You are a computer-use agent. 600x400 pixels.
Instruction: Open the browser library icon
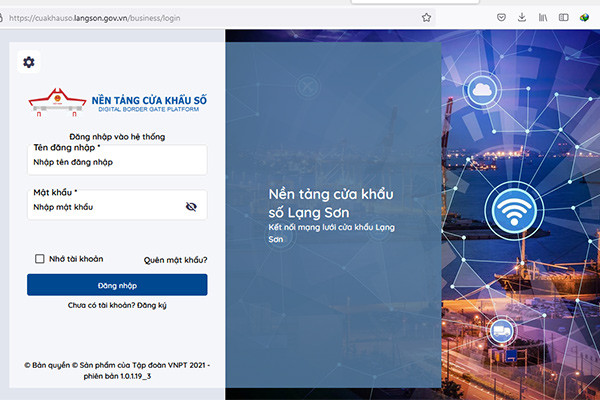543,17
